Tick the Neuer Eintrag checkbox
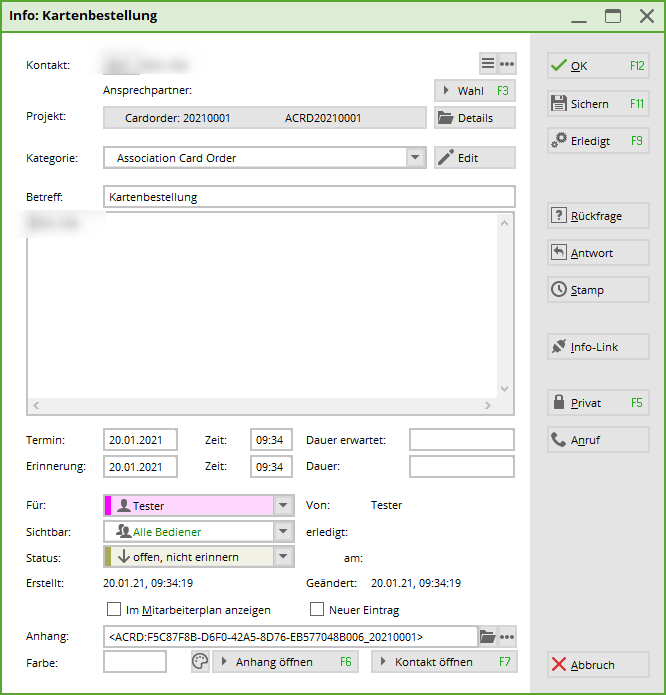Image resolution: width=666 pixels, height=695 pixels. [x=317, y=610]
